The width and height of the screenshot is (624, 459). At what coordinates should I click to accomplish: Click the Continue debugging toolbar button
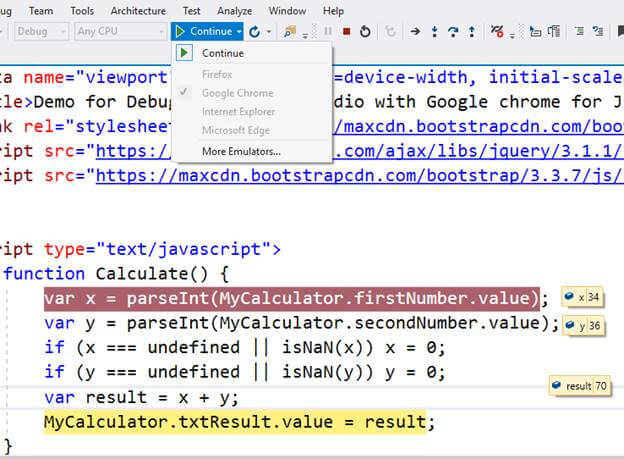(204, 31)
